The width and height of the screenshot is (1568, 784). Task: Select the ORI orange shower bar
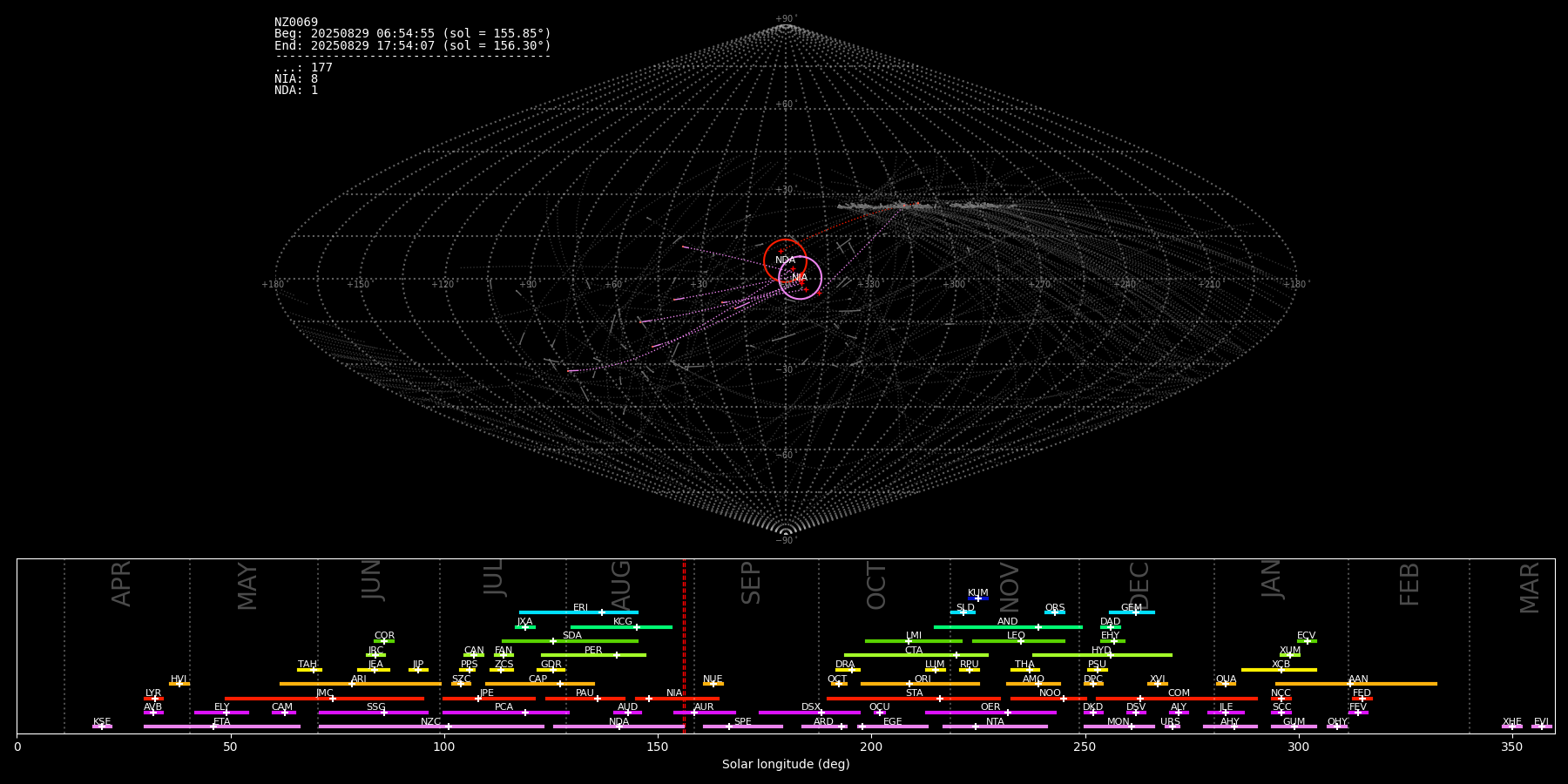[x=920, y=684]
